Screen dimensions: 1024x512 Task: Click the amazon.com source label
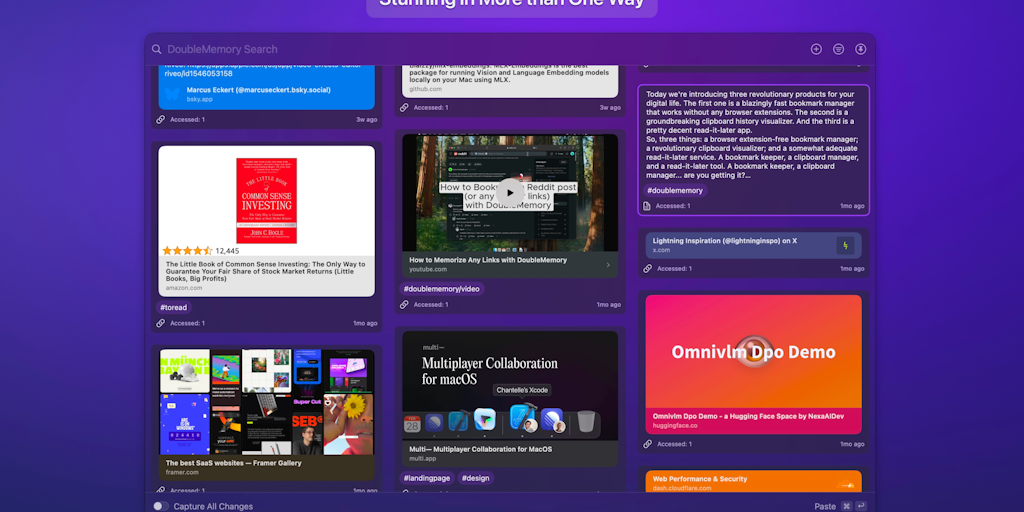coord(184,287)
